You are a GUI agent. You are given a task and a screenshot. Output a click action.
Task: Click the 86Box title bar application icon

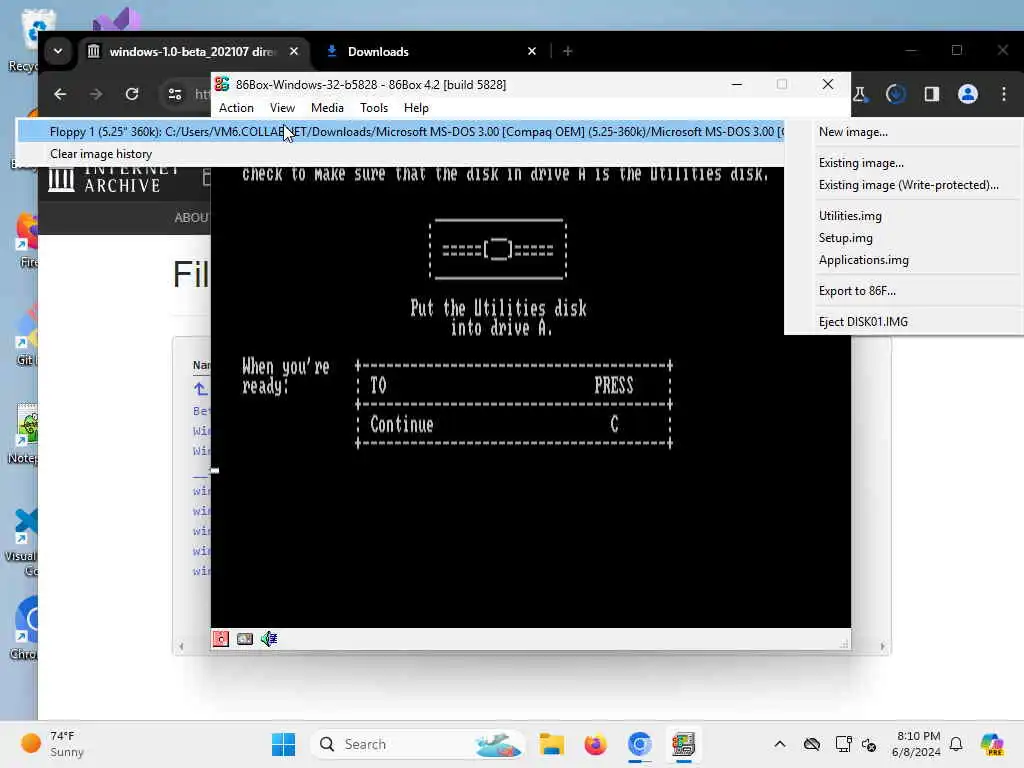222,84
